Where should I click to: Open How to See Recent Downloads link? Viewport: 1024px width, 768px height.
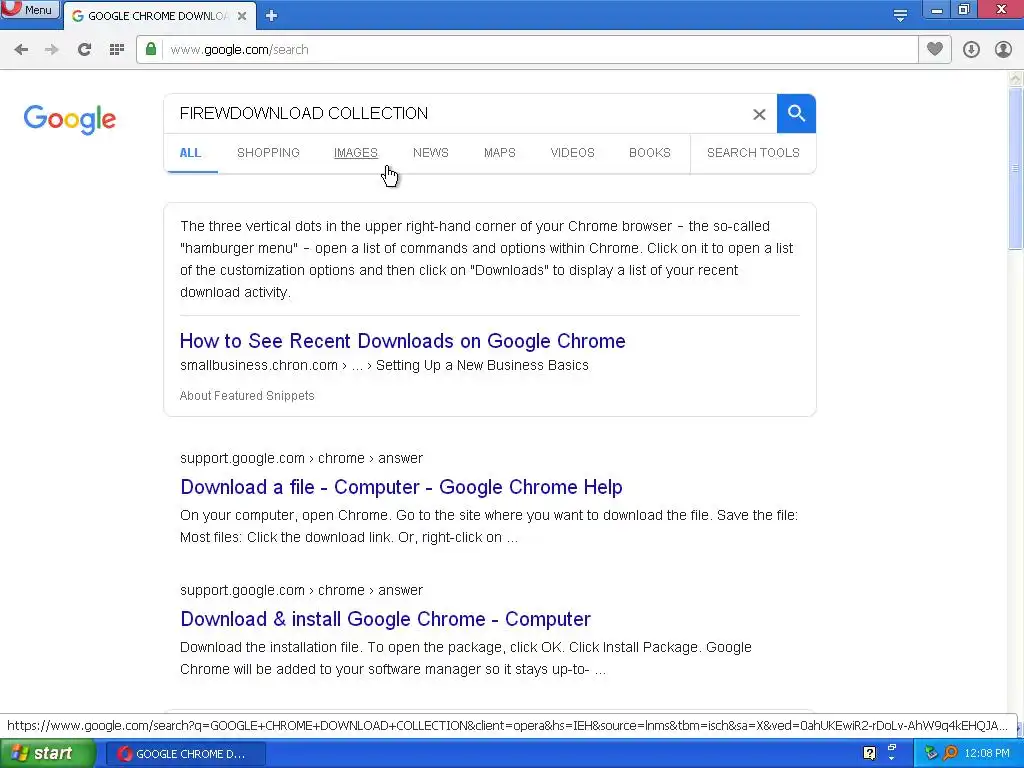point(402,341)
